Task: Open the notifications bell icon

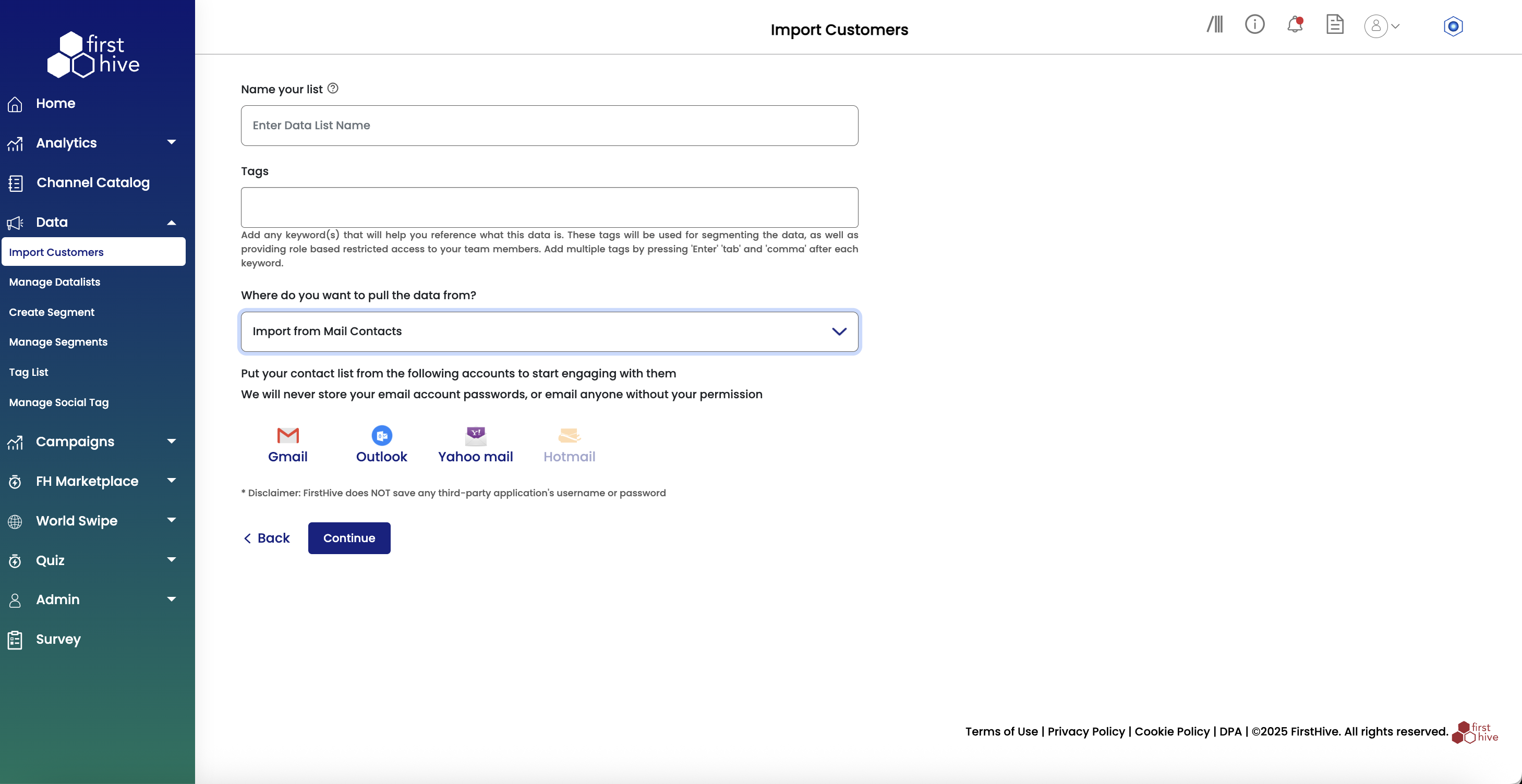Action: (1295, 24)
